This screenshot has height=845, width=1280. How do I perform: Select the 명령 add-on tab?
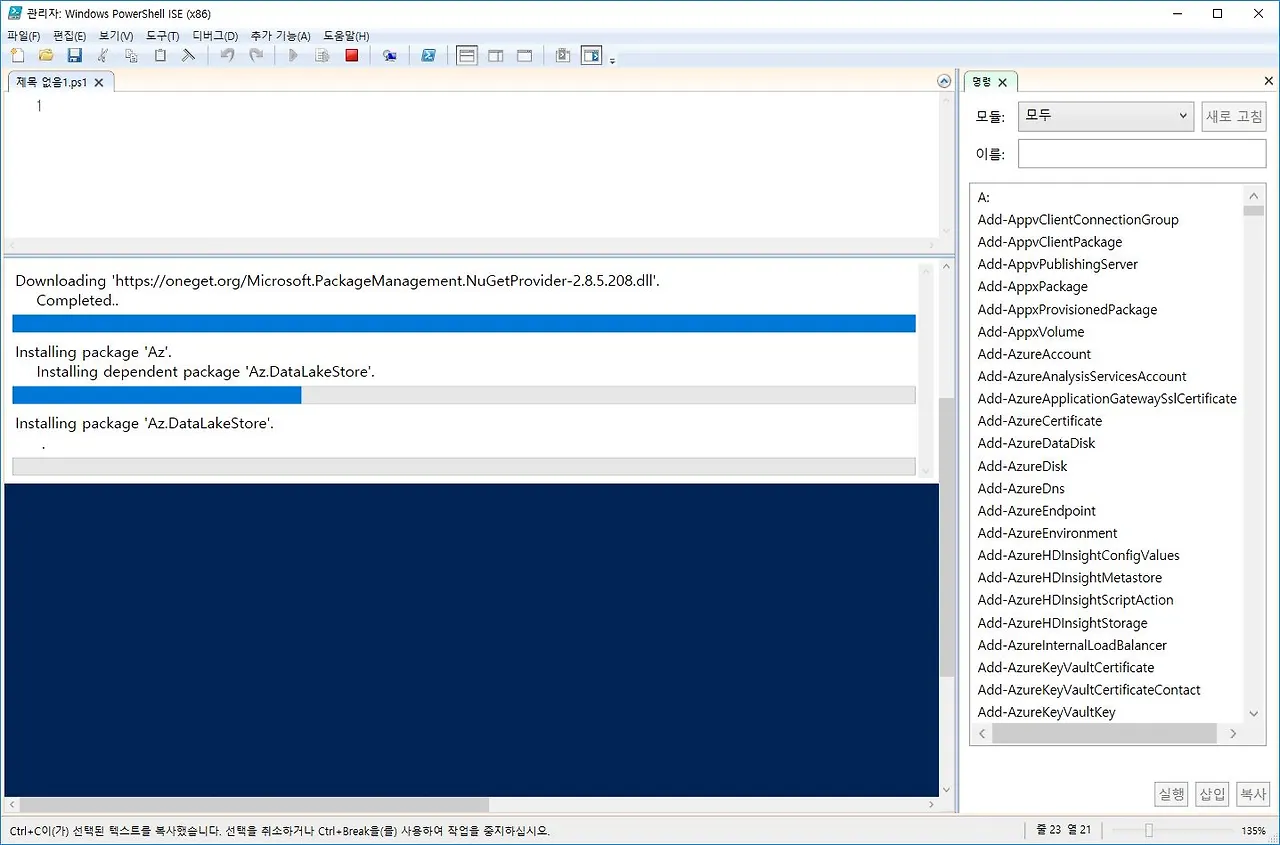[x=981, y=82]
